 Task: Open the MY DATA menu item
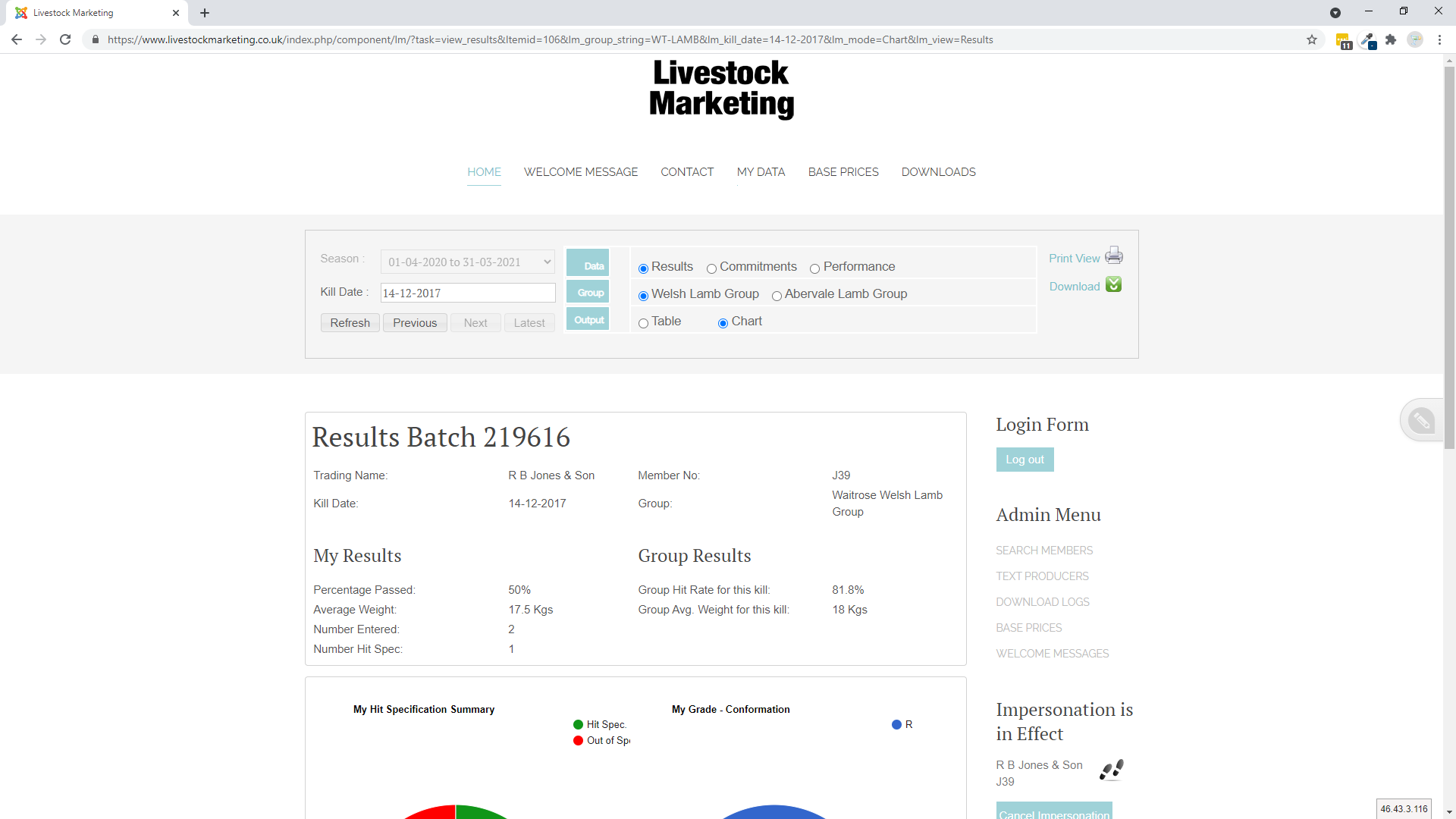click(761, 172)
